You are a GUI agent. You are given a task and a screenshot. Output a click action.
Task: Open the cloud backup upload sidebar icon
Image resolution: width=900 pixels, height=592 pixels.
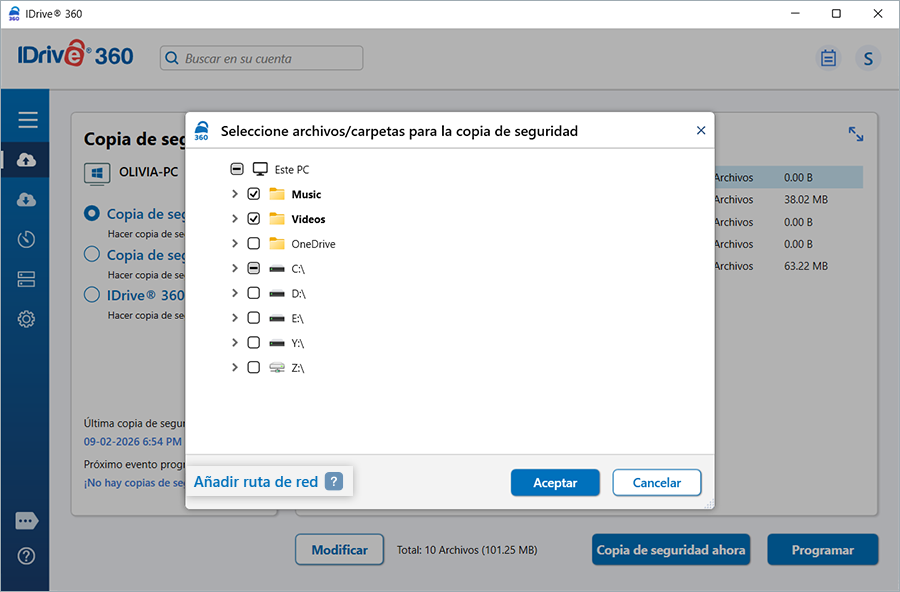pos(26,160)
